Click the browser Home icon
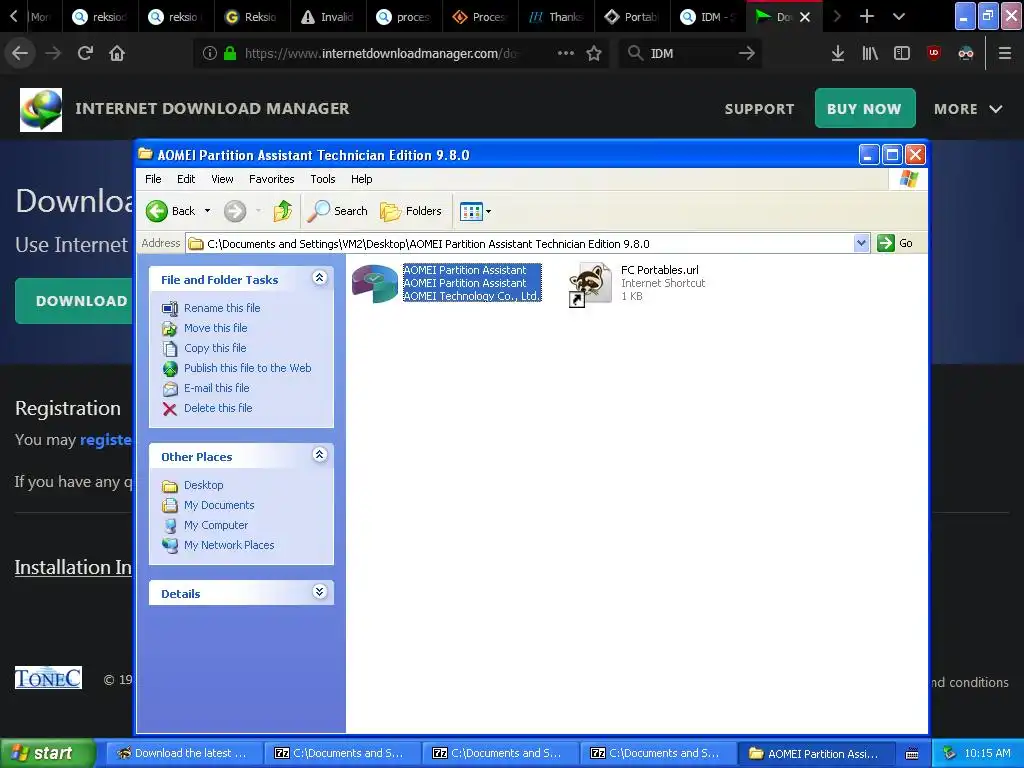The width and height of the screenshot is (1024, 768). coord(117,53)
